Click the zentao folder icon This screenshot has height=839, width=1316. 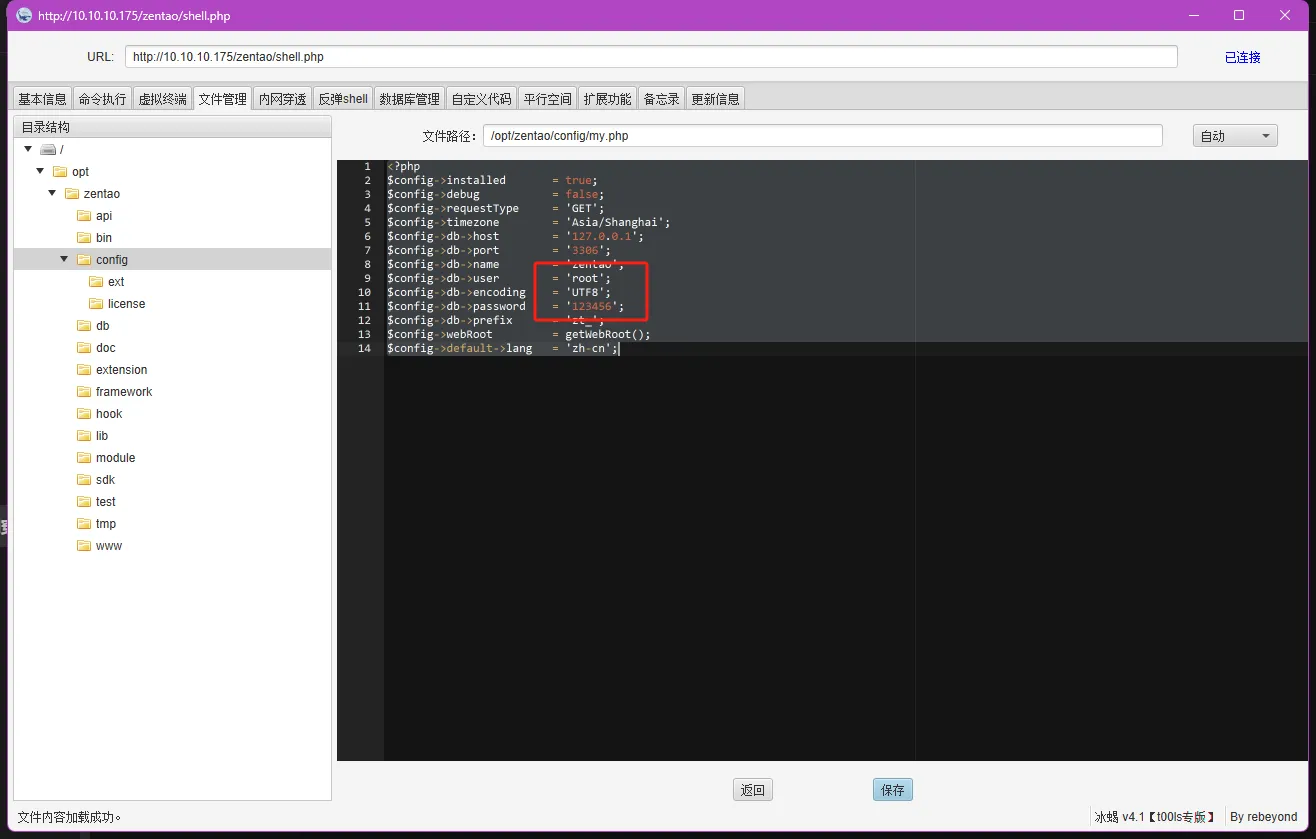point(72,194)
